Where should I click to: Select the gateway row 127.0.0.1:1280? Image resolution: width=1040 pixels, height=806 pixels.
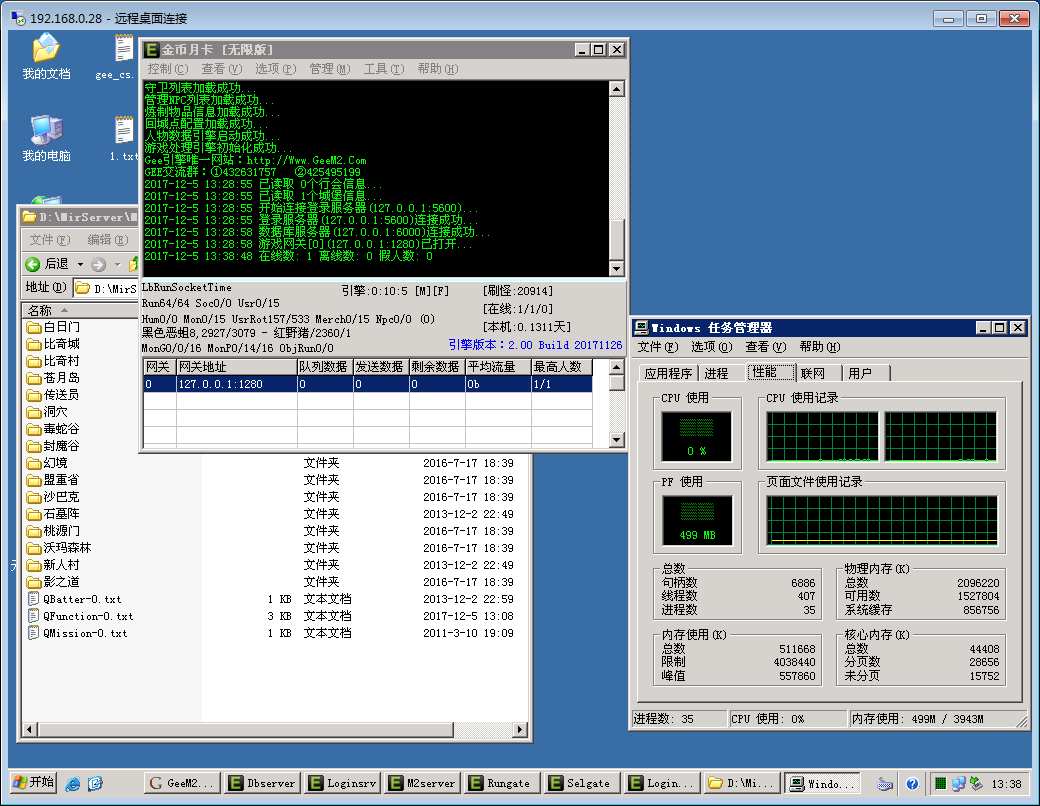[x=367, y=384]
